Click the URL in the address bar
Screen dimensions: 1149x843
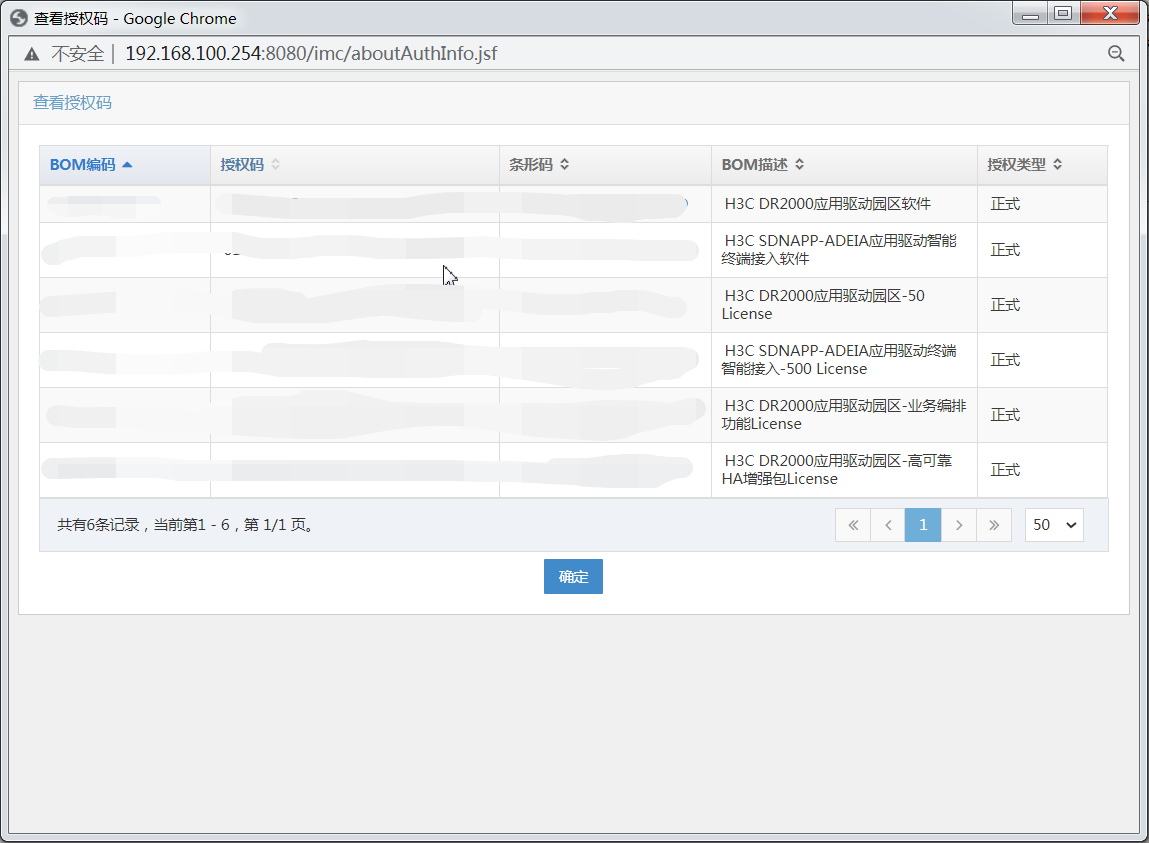[311, 54]
